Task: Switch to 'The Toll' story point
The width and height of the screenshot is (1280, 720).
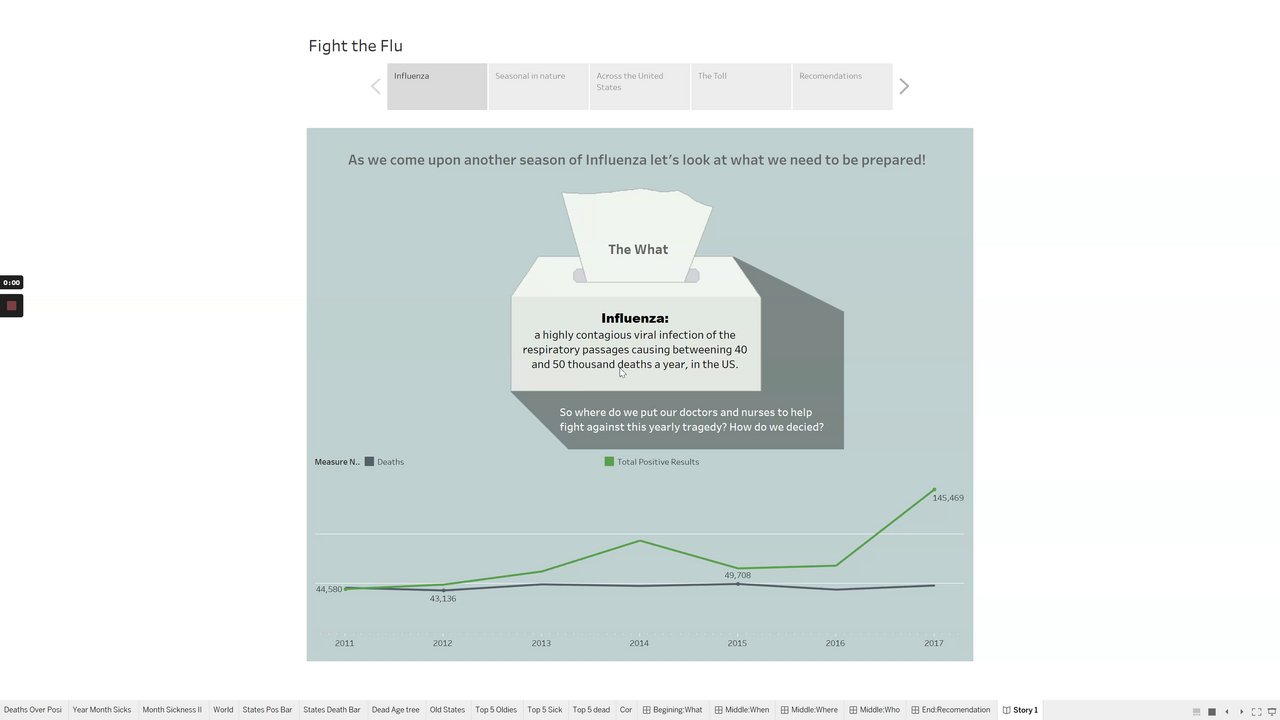Action: (x=740, y=87)
